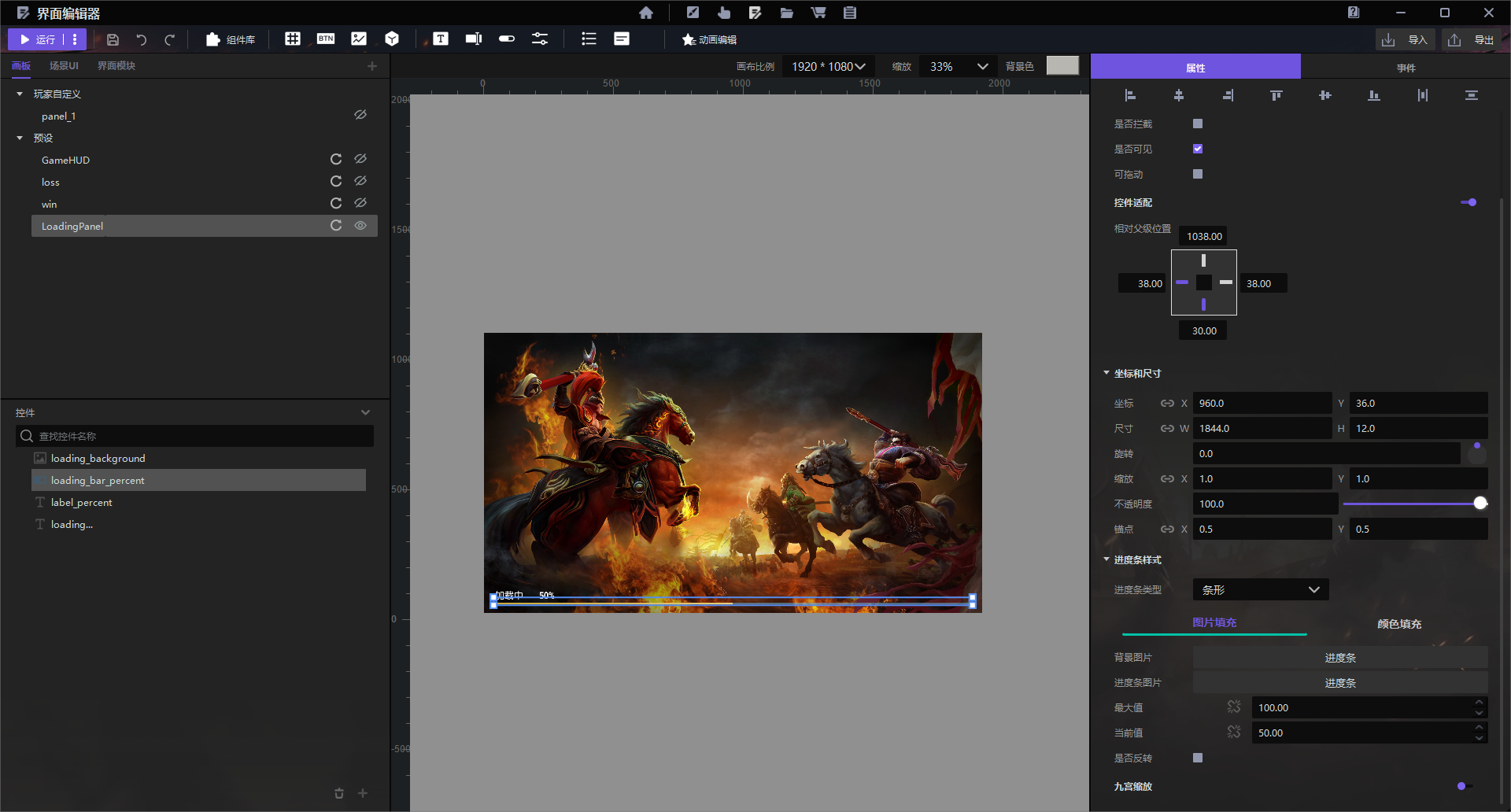Click the 旋转 rotation dial
The width and height of the screenshot is (1511, 812).
point(1477,453)
